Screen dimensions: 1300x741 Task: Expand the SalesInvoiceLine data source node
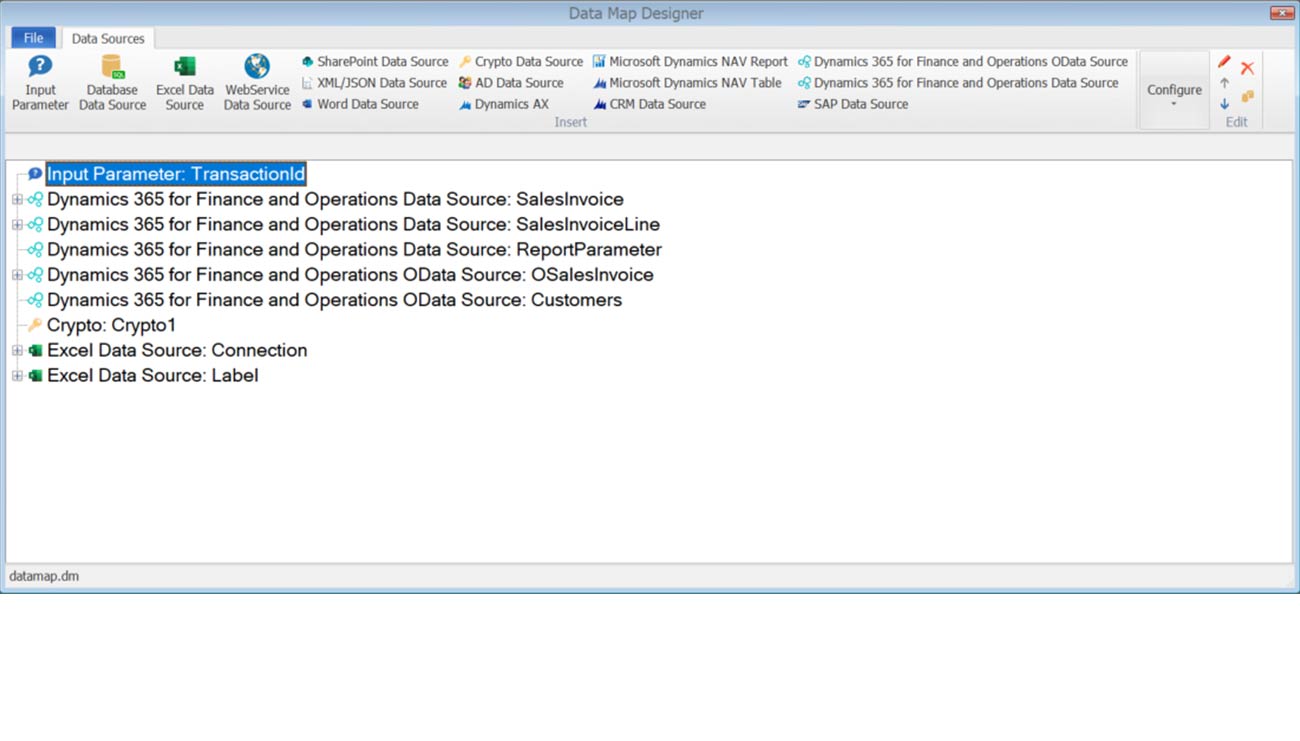pos(17,225)
